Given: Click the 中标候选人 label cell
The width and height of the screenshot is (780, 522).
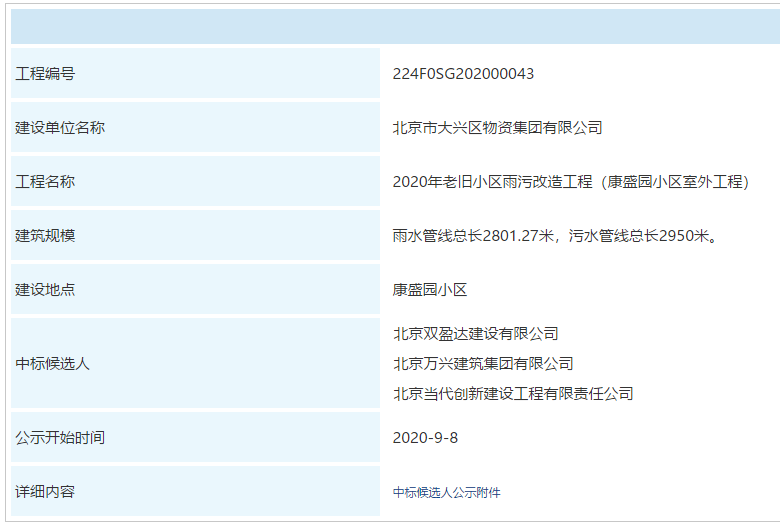Looking at the screenshot, I should (x=195, y=363).
